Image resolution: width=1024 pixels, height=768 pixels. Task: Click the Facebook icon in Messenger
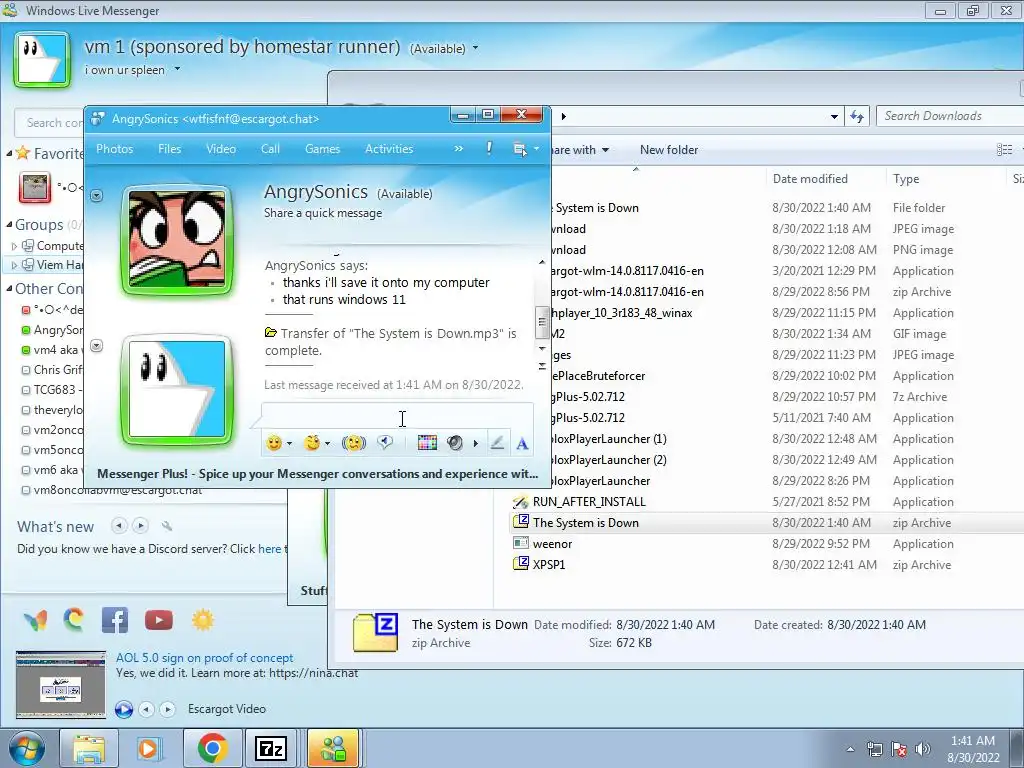coord(115,620)
